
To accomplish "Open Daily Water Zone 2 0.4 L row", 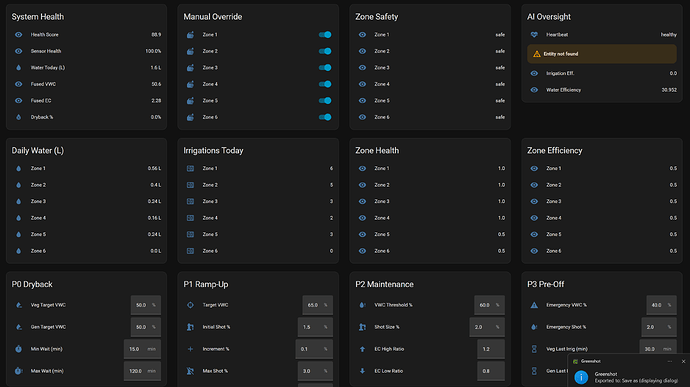I will click(x=86, y=185).
